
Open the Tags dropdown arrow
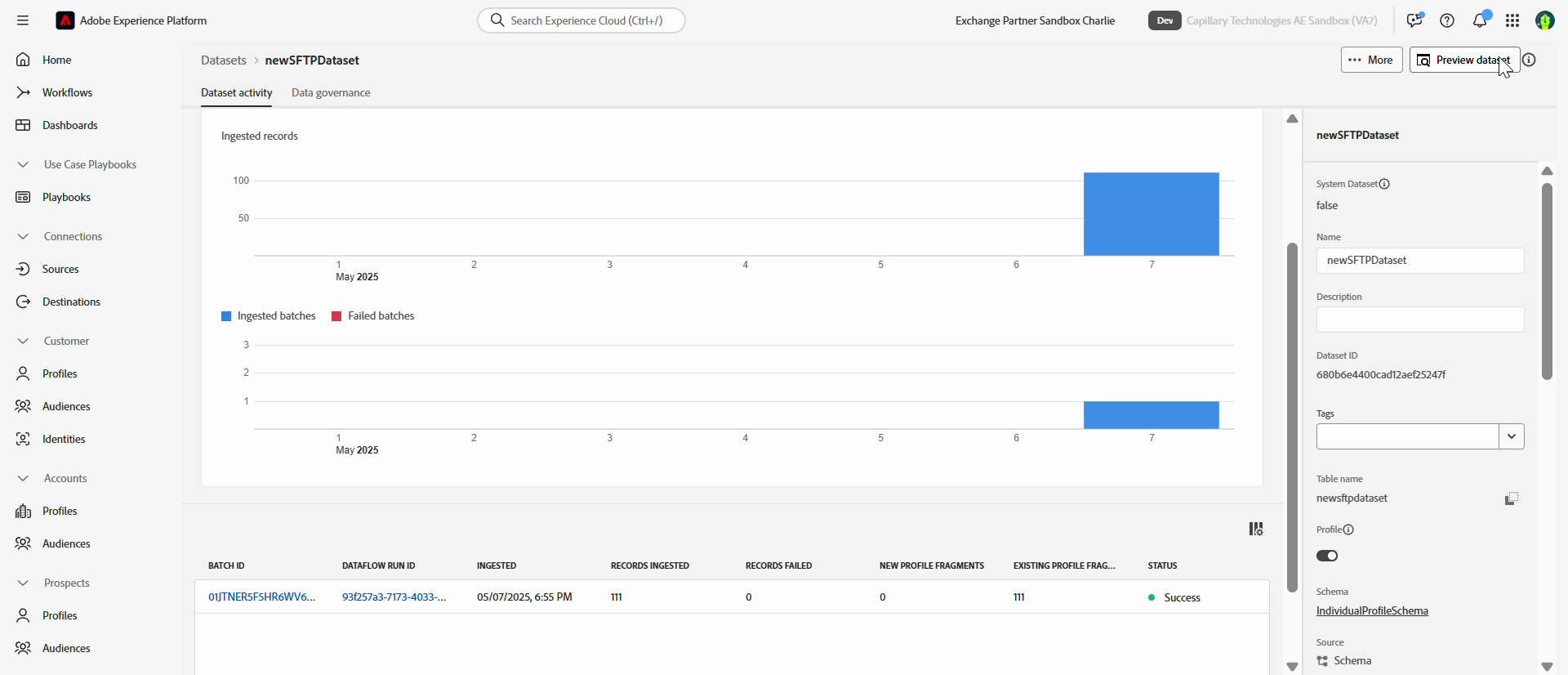[1512, 436]
